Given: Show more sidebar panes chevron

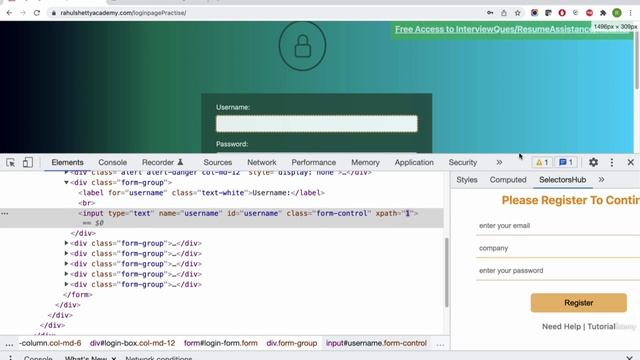Looking at the screenshot, I should point(601,180).
